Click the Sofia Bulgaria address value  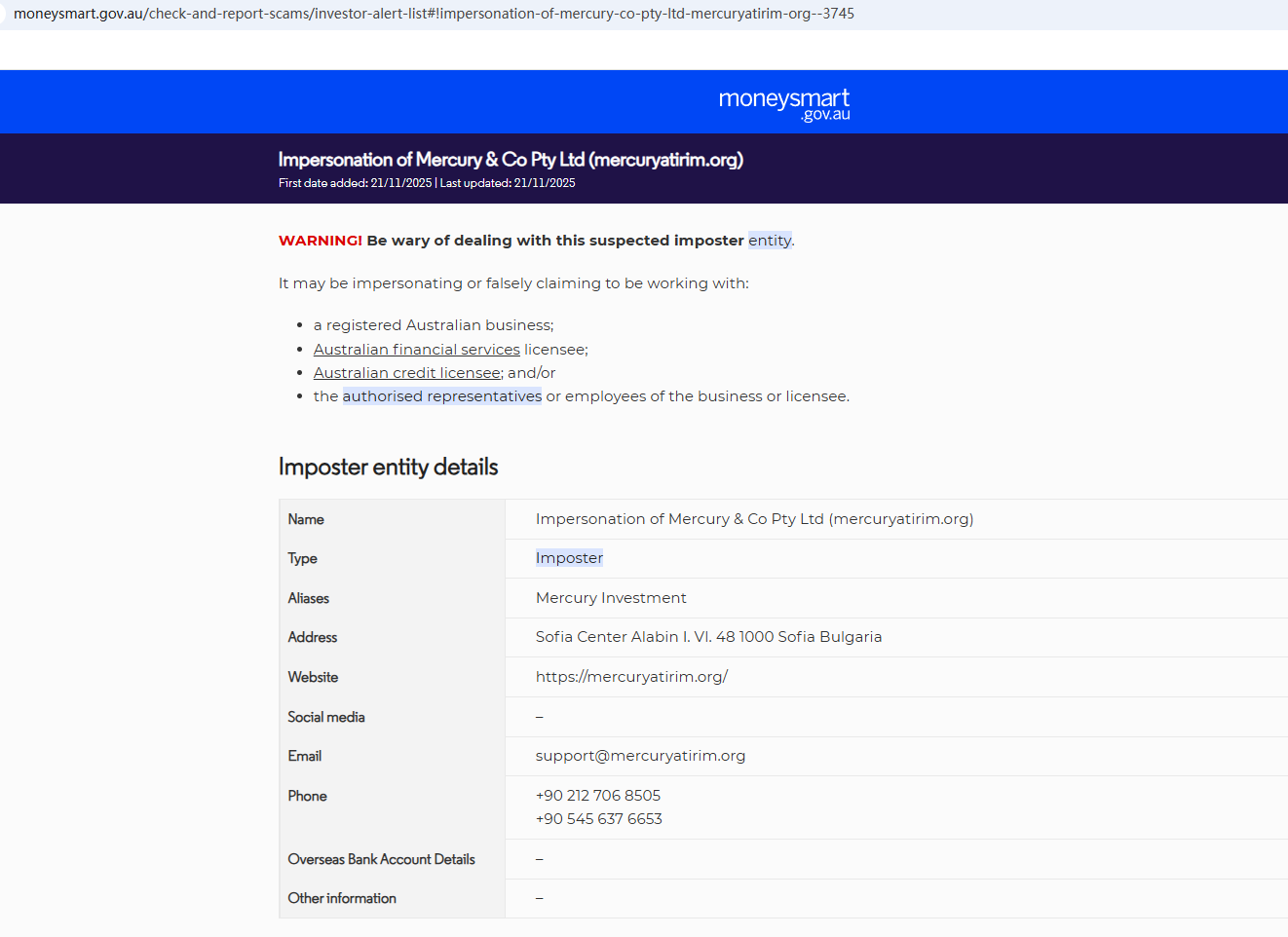(708, 637)
